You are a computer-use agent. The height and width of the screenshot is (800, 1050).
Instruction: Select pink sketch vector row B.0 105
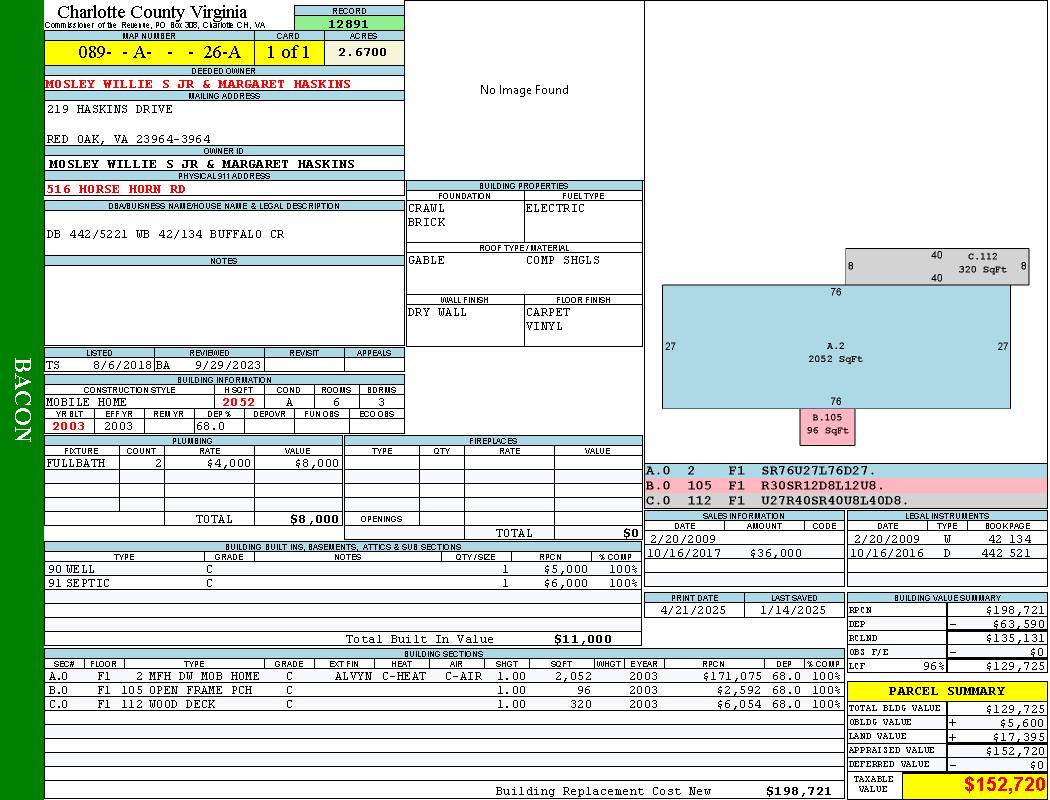(846, 485)
